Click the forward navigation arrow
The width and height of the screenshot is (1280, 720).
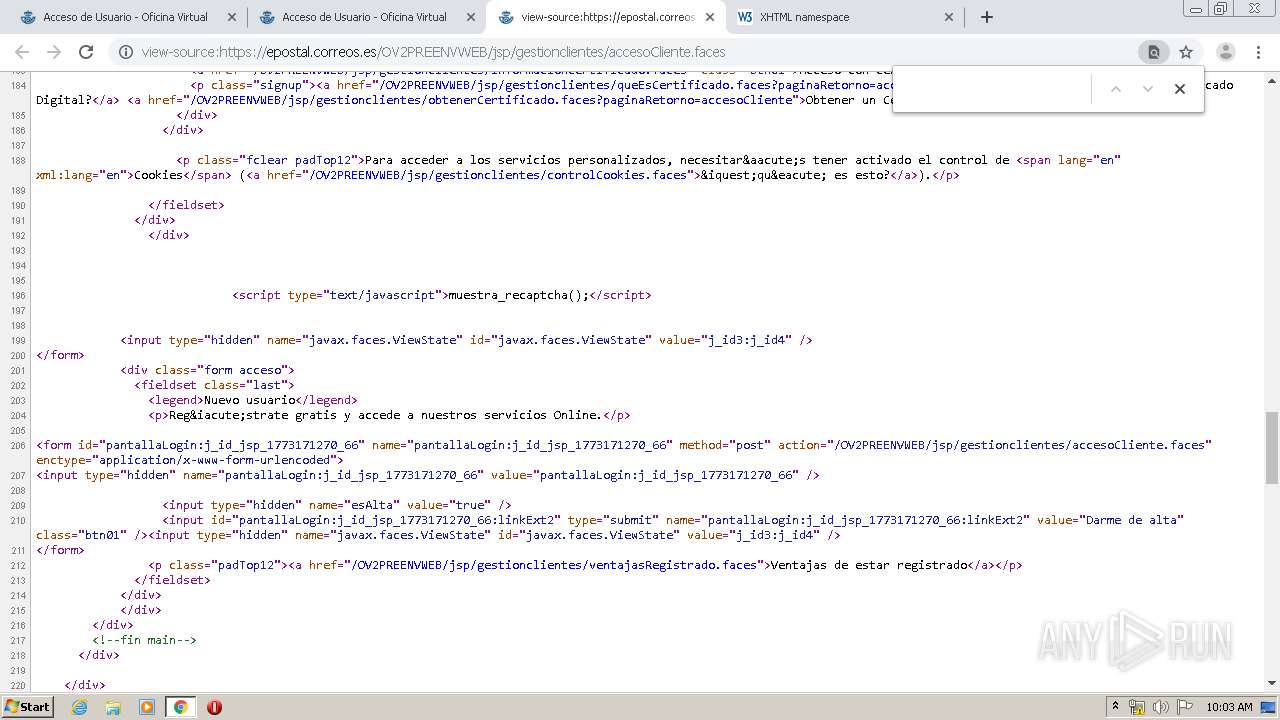[x=54, y=52]
